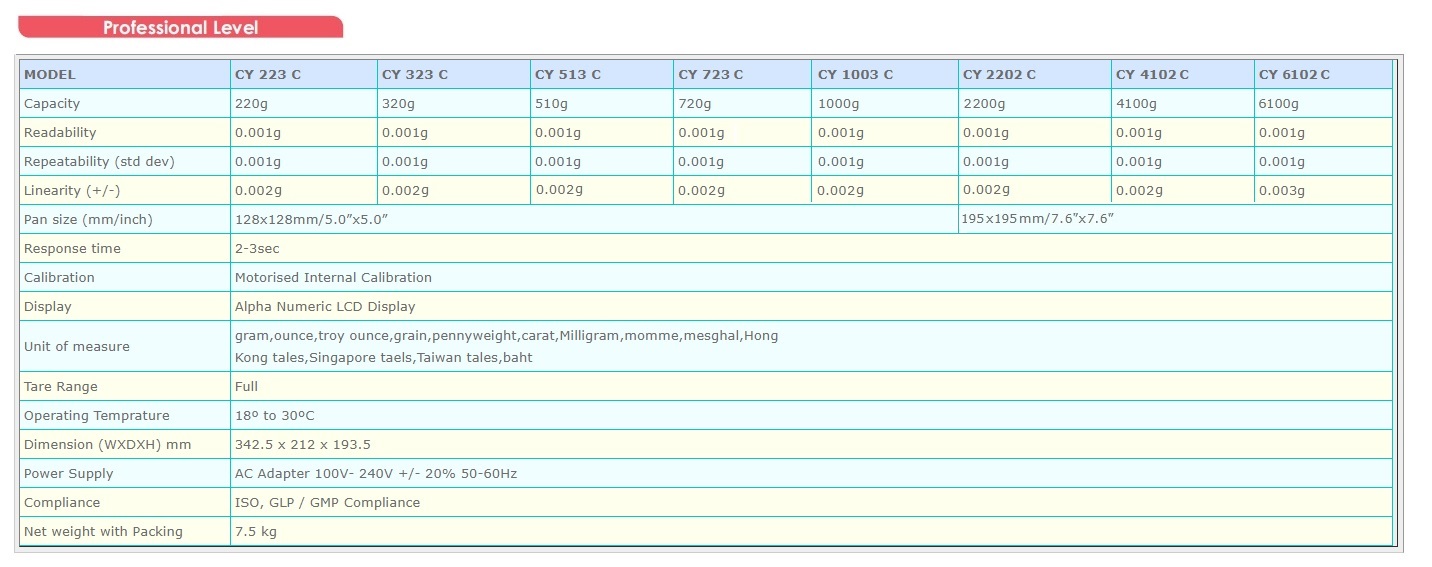Click the '7.5 kg' net weight value
This screenshot has height=567, width=1432.
(256, 532)
